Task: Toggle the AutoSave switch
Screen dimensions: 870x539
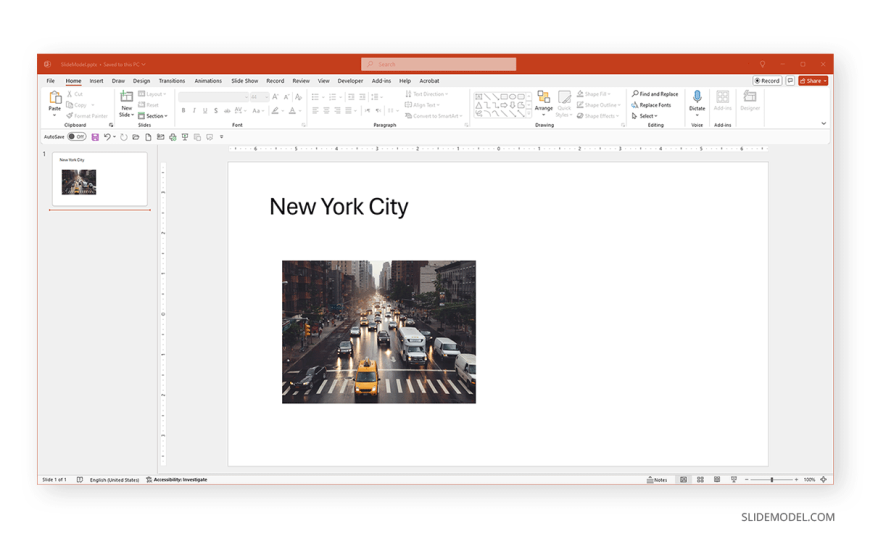Action: coord(77,137)
